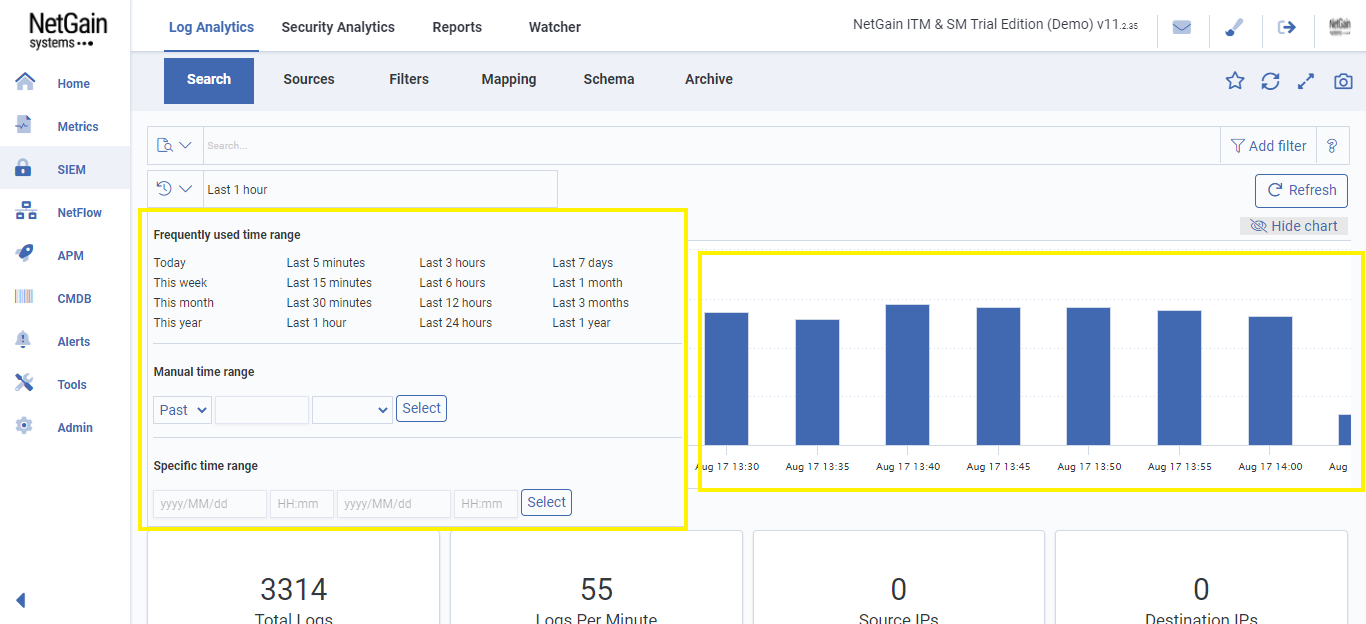Open the Archive sub-tab
1366x624 pixels.
pyautogui.click(x=709, y=79)
